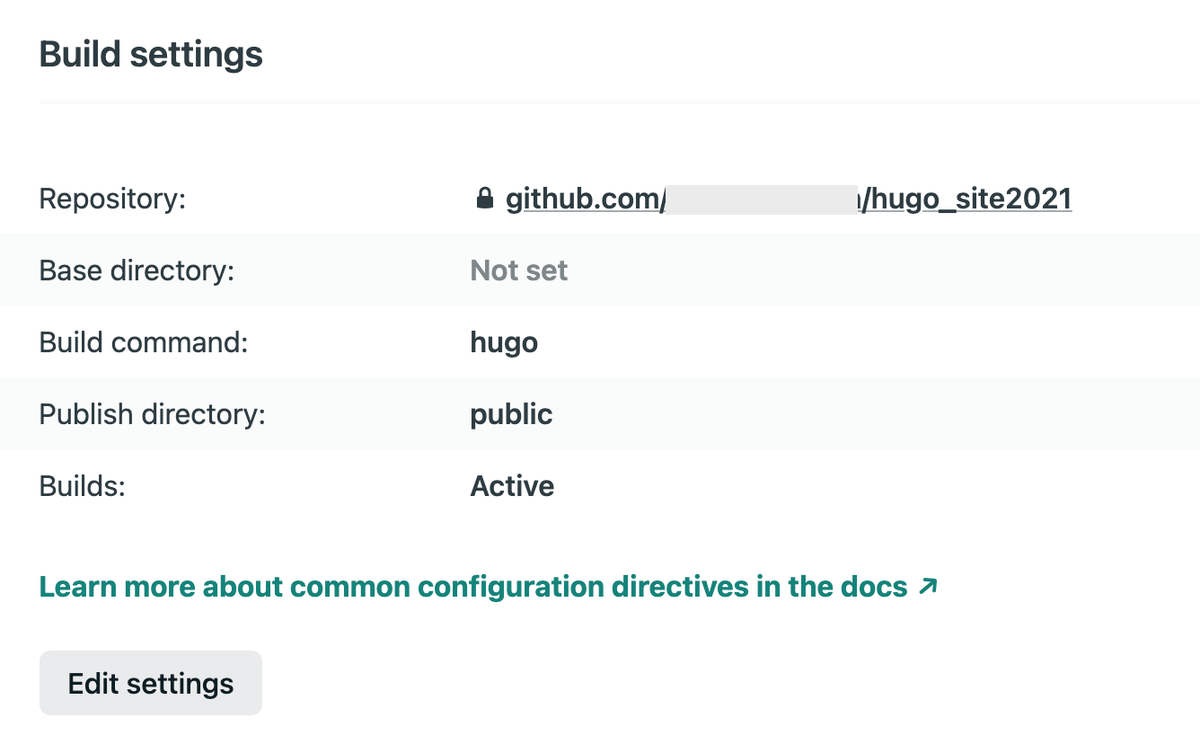Click the 'Builds:' label

point(81,486)
